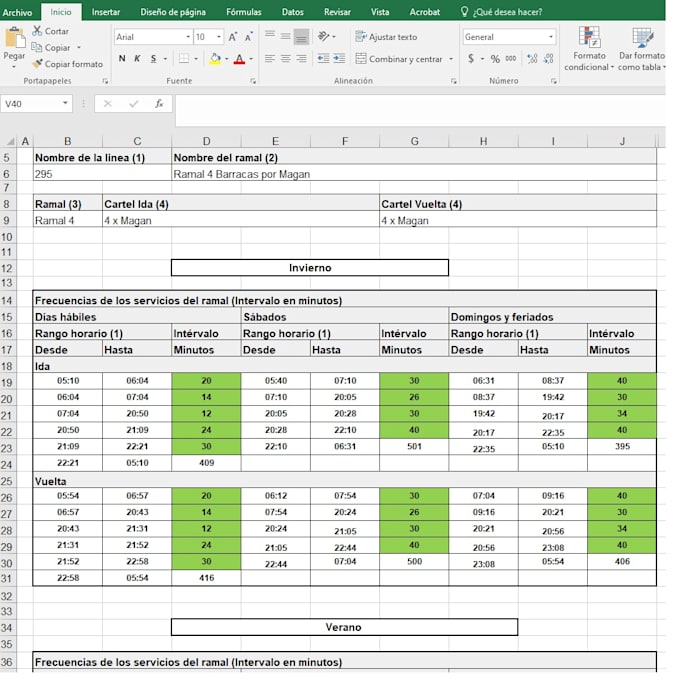680x681 pixels.
Task: Open Número dialog launcher
Action: [x=554, y=81]
